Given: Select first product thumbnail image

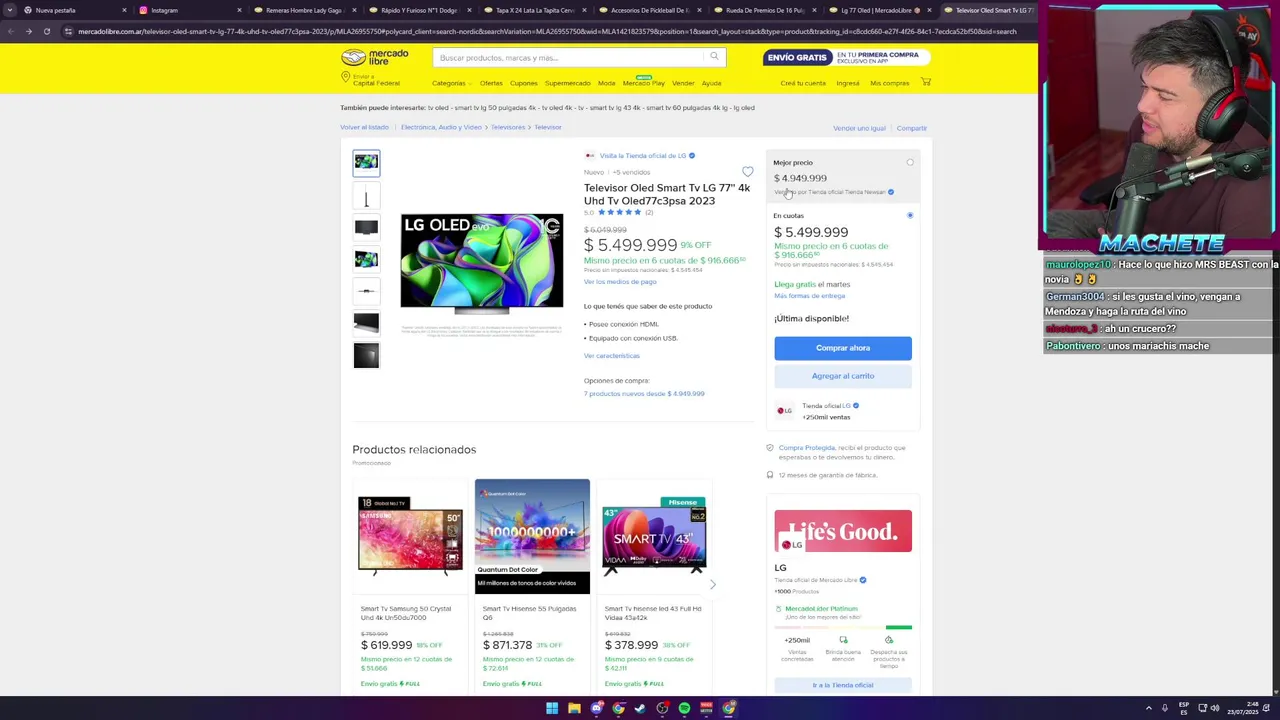Looking at the screenshot, I should point(366,162).
